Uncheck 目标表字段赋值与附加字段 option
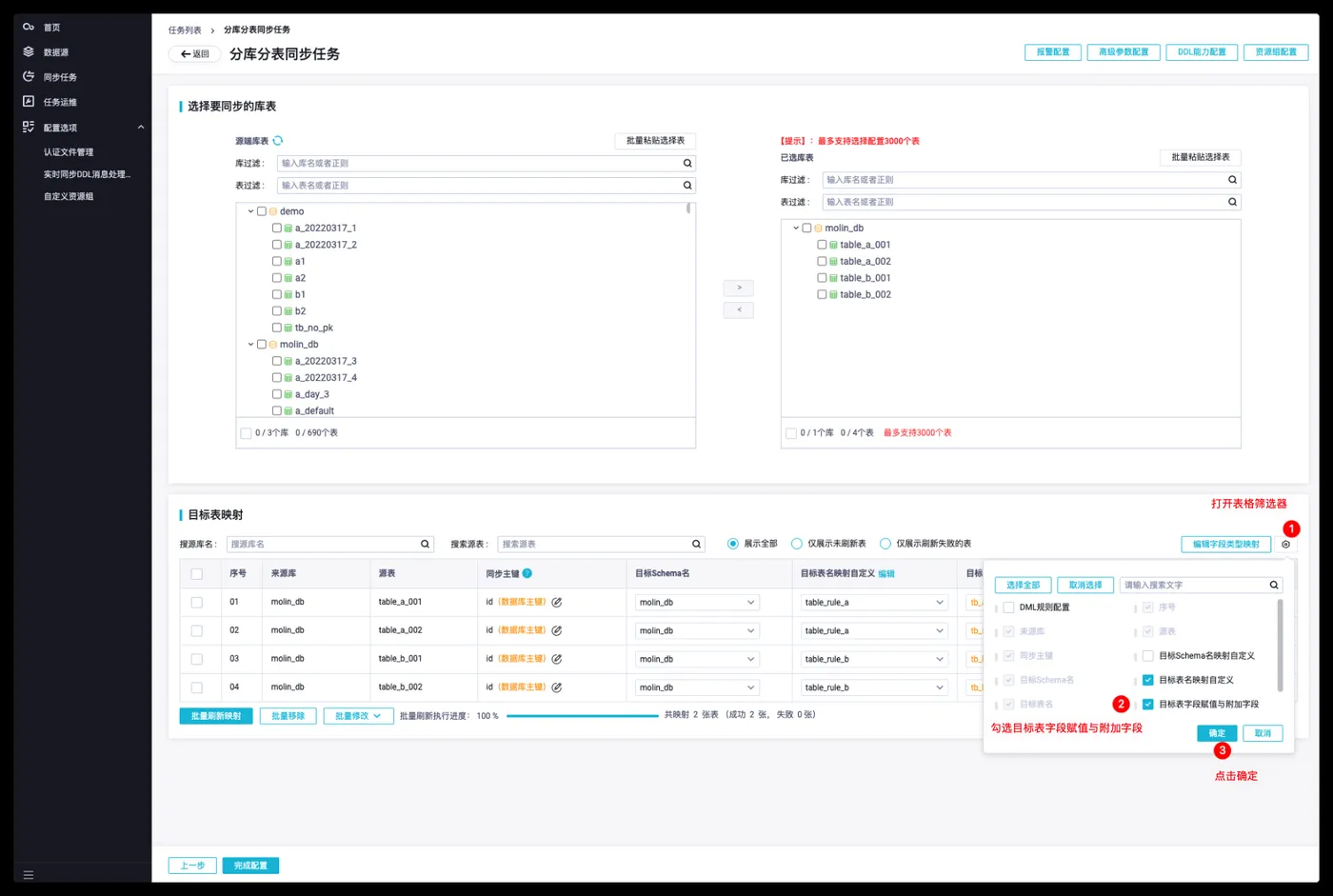Viewport: 1333px width, 896px height. (x=1148, y=705)
